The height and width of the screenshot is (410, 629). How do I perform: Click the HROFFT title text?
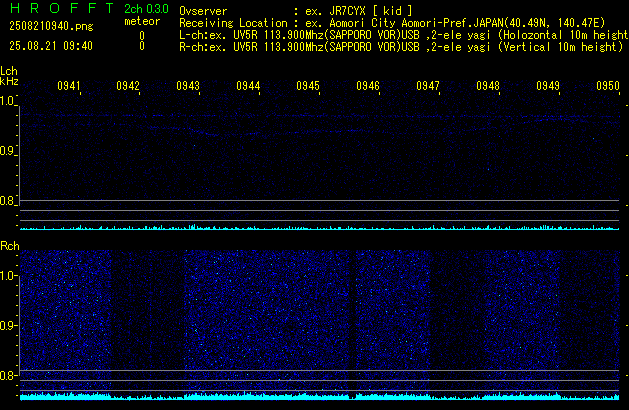click(62, 8)
